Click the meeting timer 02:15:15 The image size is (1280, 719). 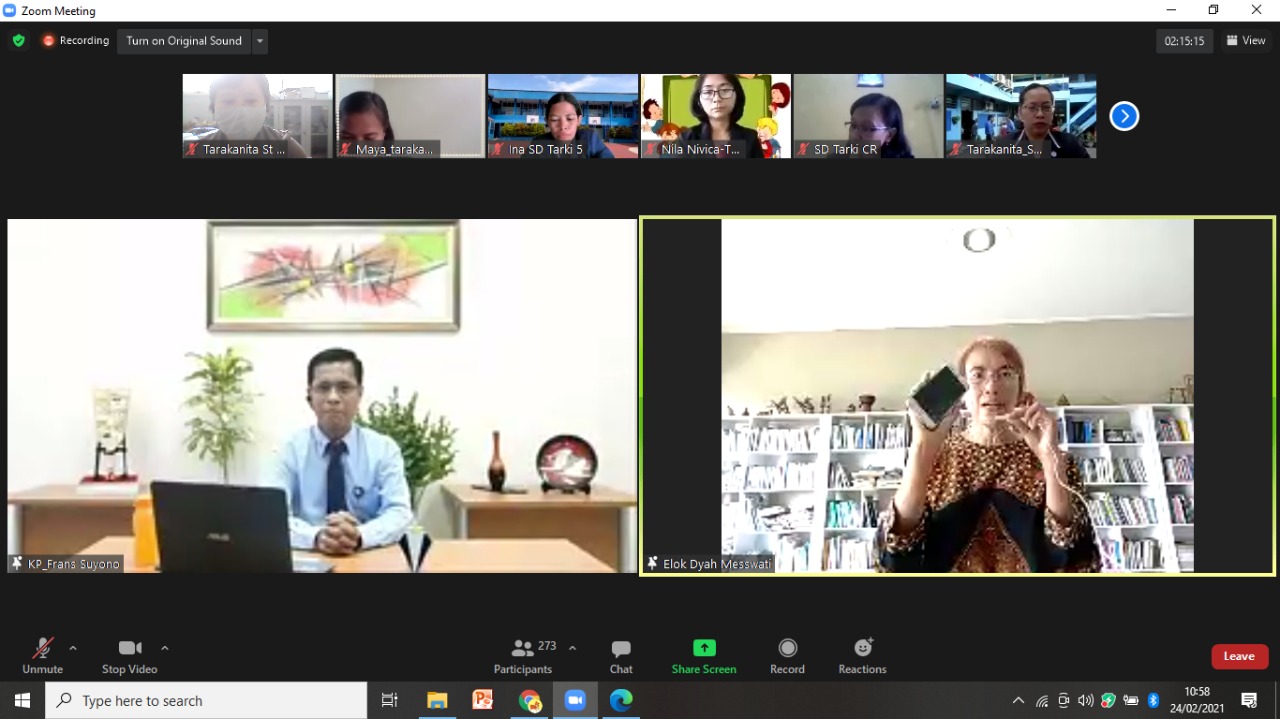tap(1185, 41)
